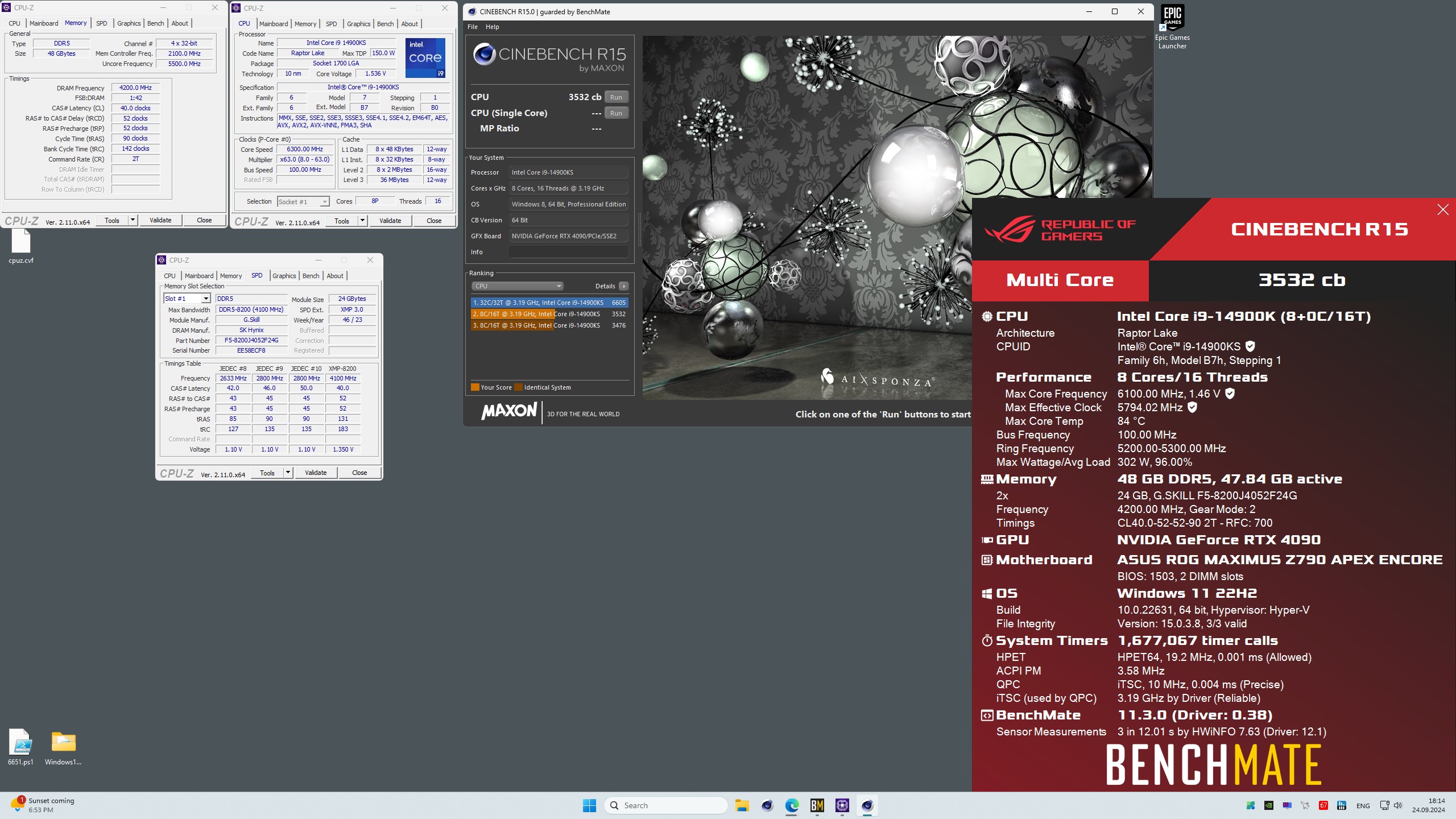Click the Core Speed 6300.00 MHz value
The image size is (1456, 819).
pyautogui.click(x=305, y=149)
